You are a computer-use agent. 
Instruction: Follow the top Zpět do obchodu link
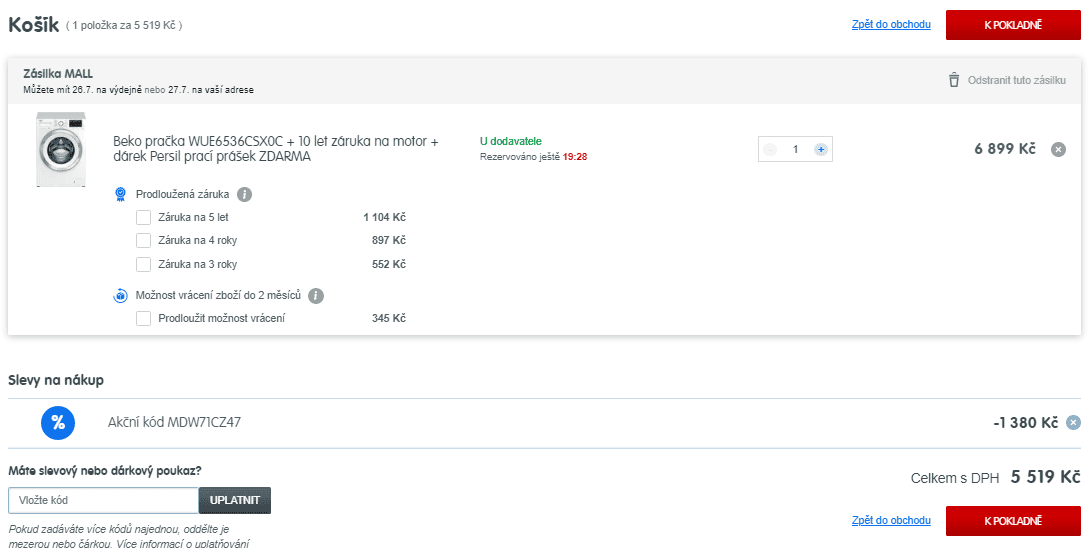(x=891, y=24)
